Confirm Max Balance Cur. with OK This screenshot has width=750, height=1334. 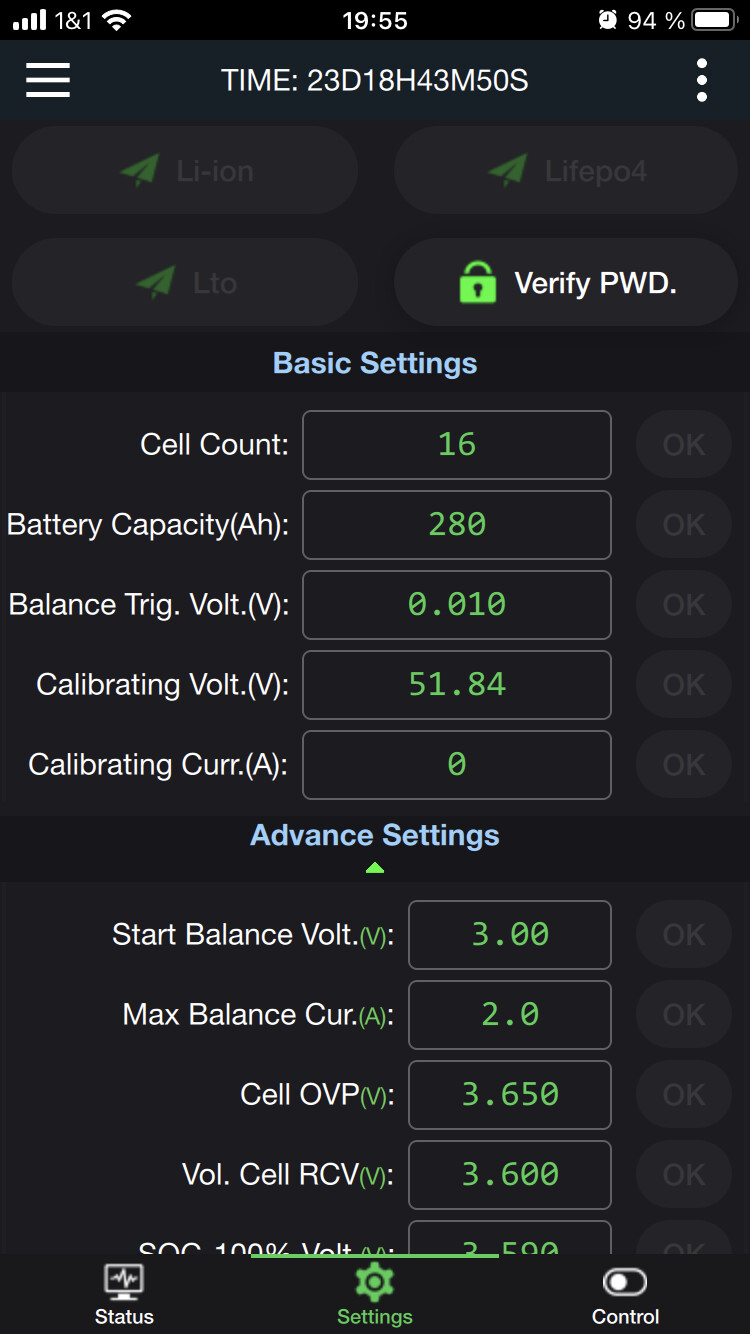tap(684, 1015)
